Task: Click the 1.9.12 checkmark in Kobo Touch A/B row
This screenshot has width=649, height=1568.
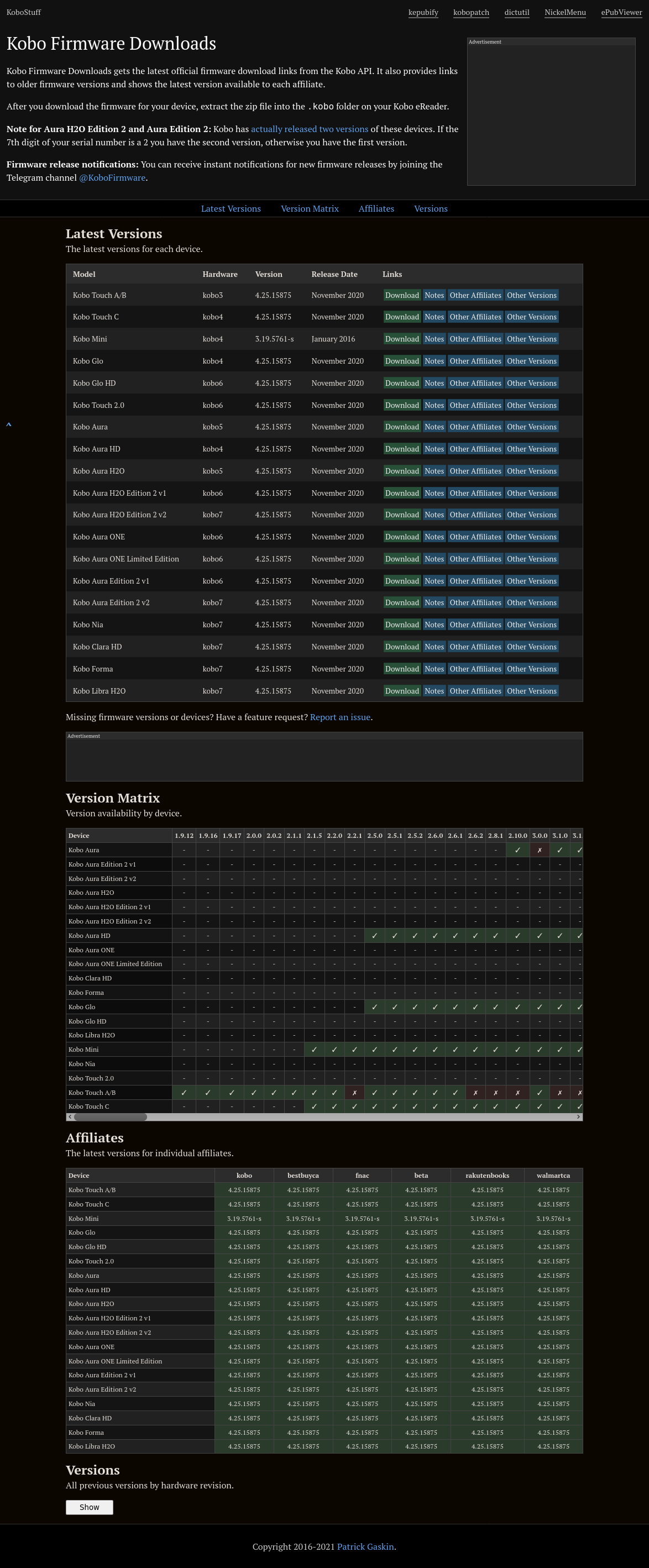Action: tap(184, 1093)
